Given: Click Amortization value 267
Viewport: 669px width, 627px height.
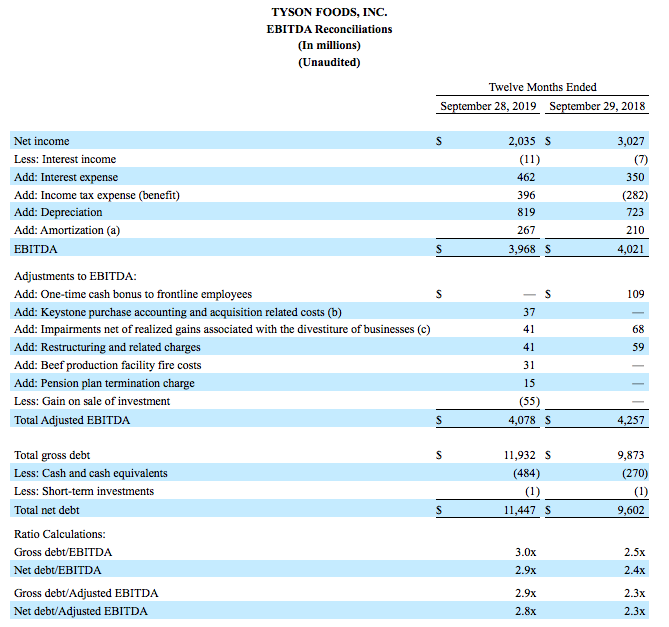Looking at the screenshot, I should 526,230.
